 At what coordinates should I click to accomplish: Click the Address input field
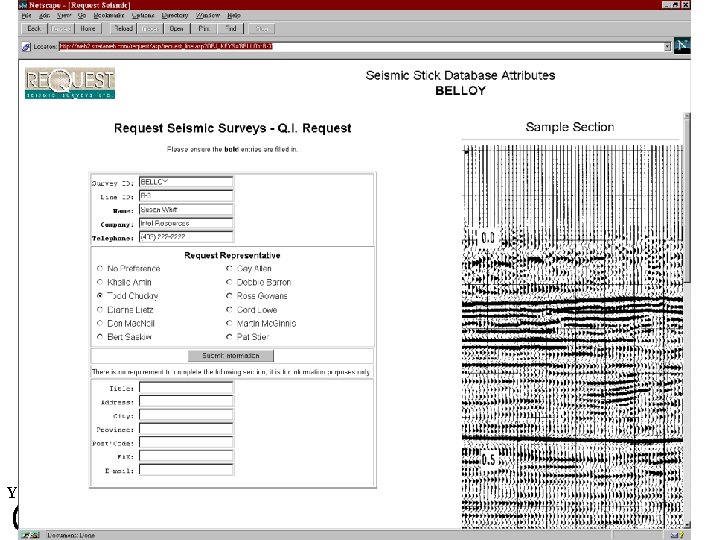point(186,401)
